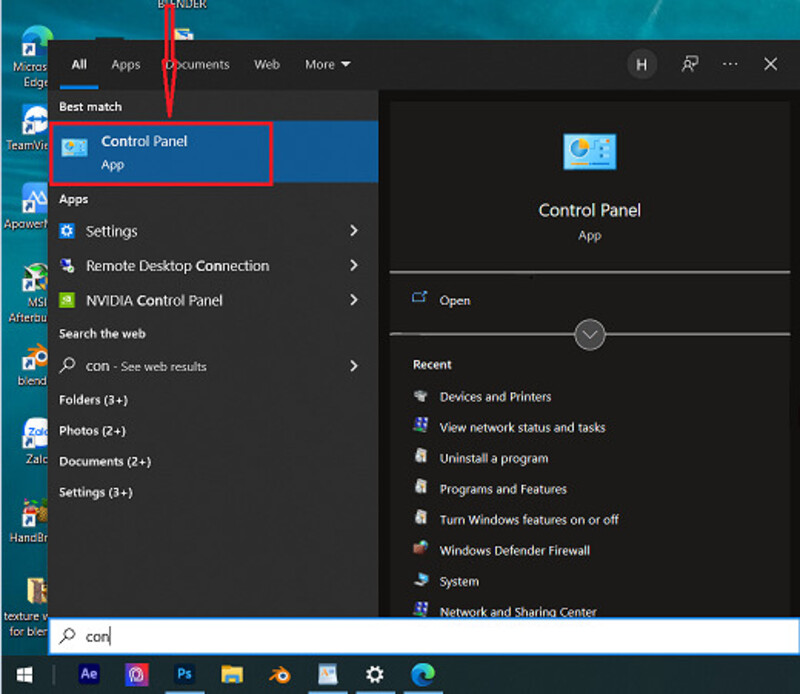Click the View network status icon

(x=420, y=425)
